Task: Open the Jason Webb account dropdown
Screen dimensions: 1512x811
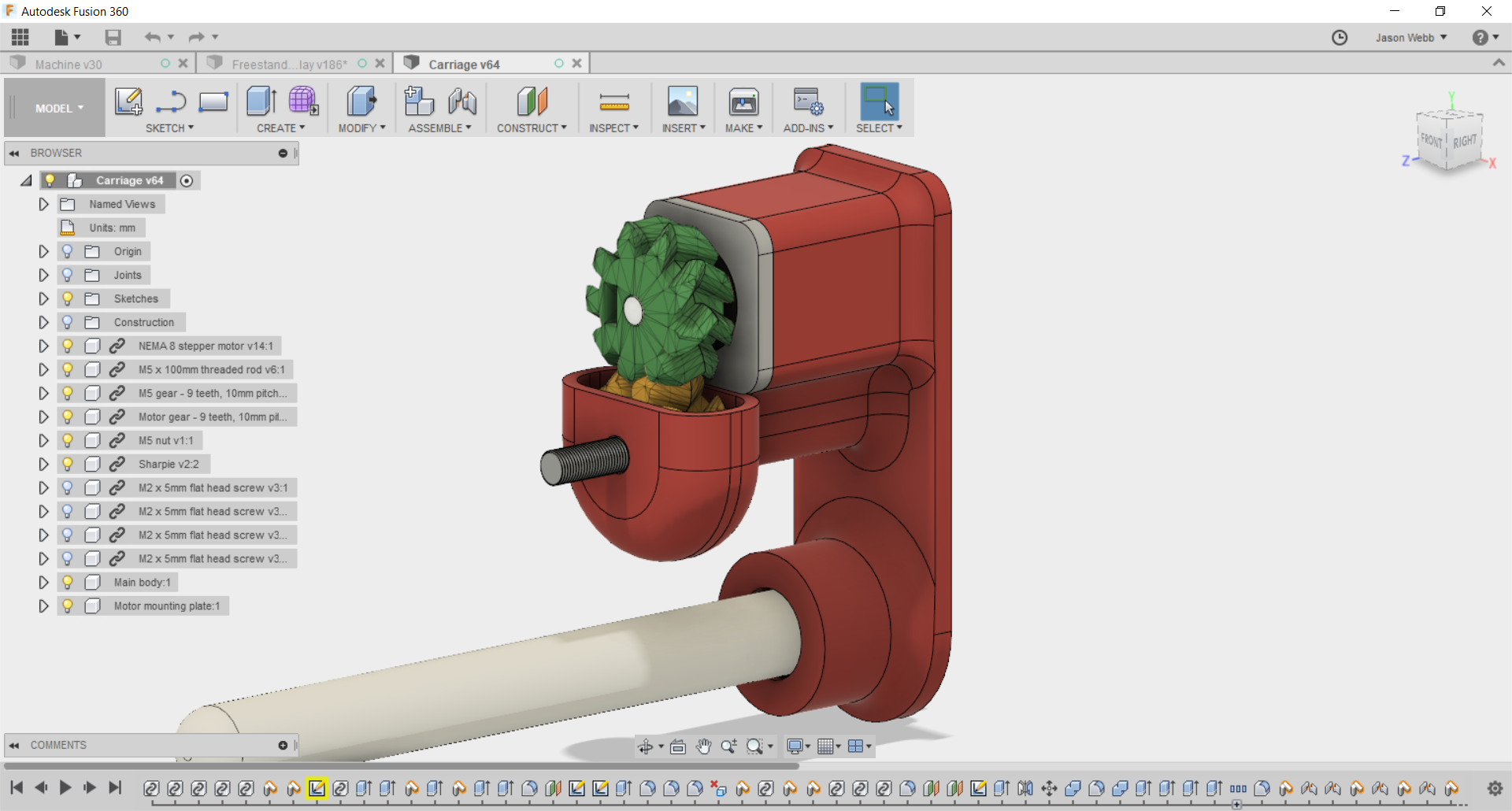Action: coord(1411,38)
